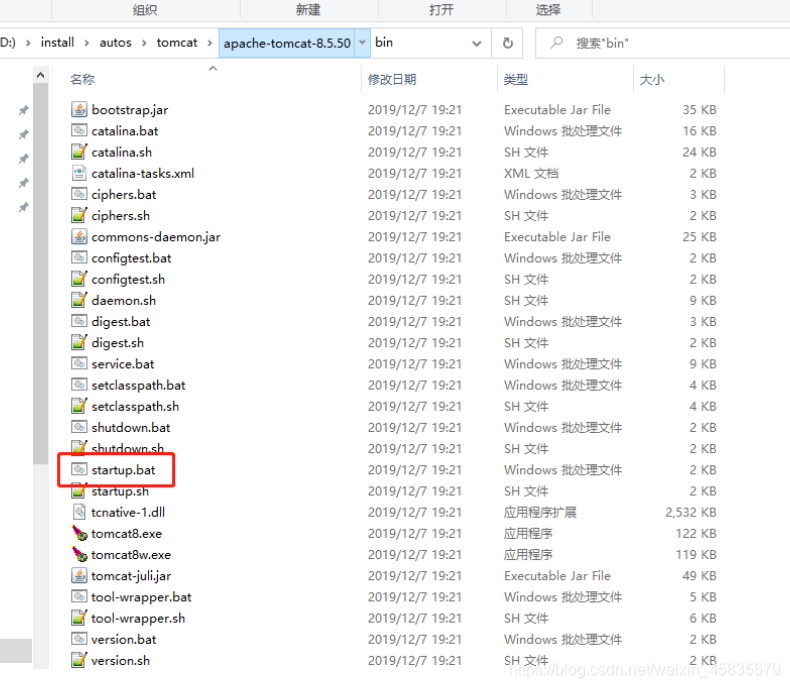
Task: Click the 119 KB size cell
Action: click(x=696, y=555)
